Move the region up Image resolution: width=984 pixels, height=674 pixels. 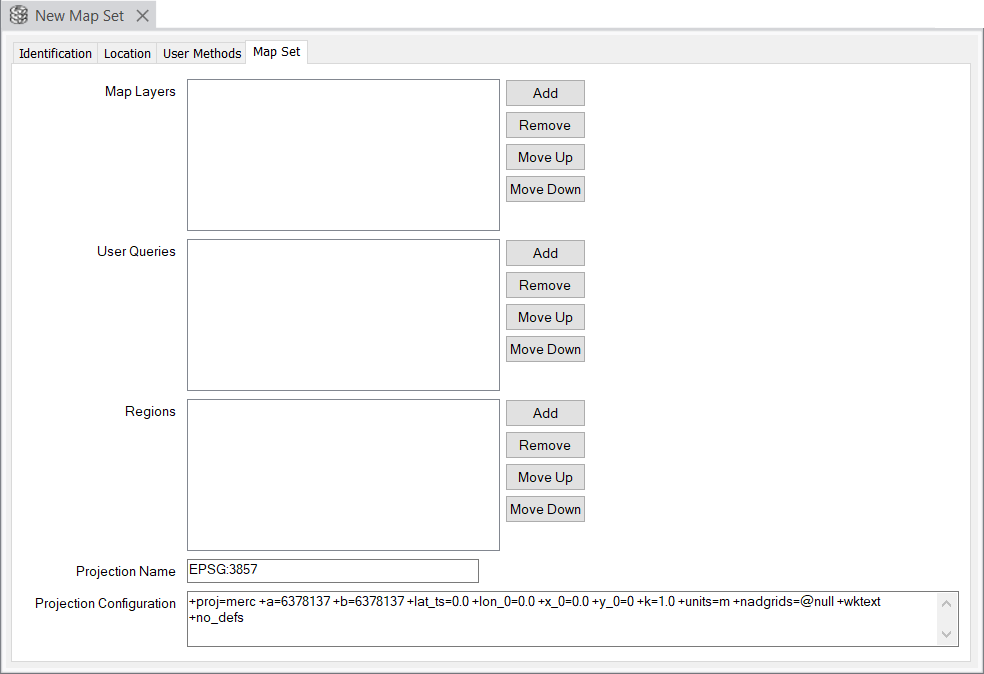click(x=545, y=477)
